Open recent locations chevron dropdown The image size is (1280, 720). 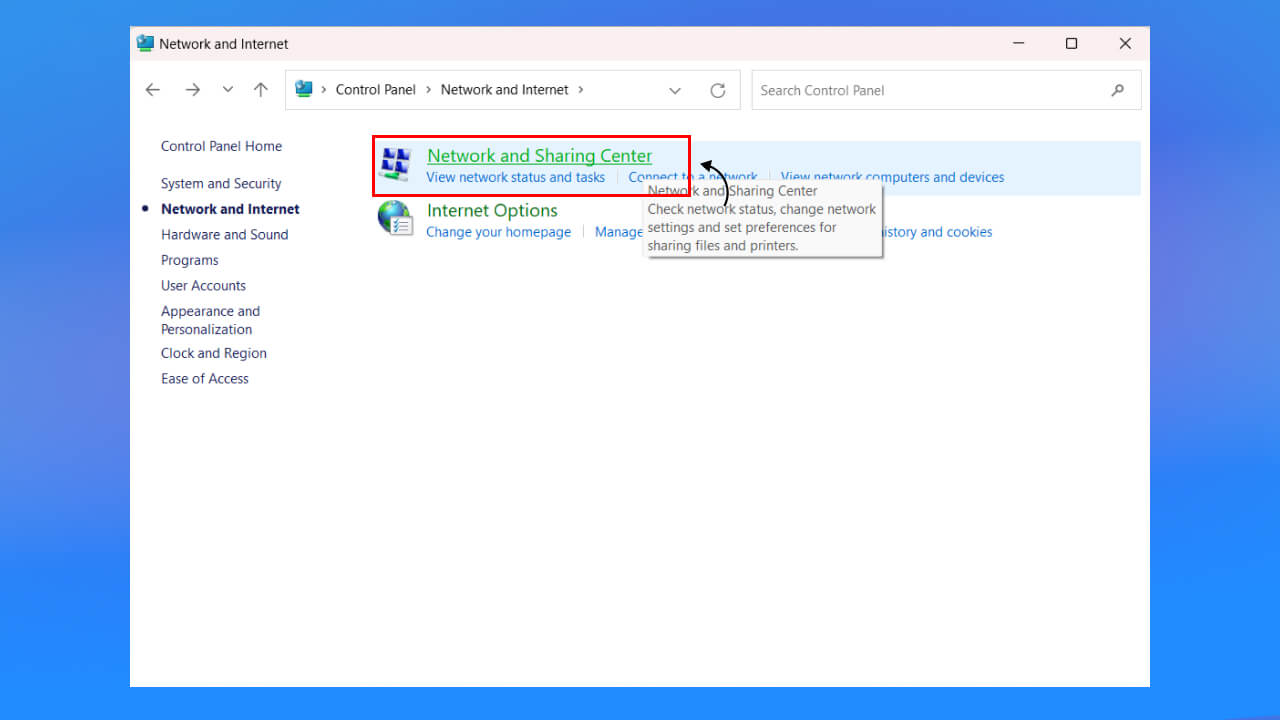pos(228,90)
